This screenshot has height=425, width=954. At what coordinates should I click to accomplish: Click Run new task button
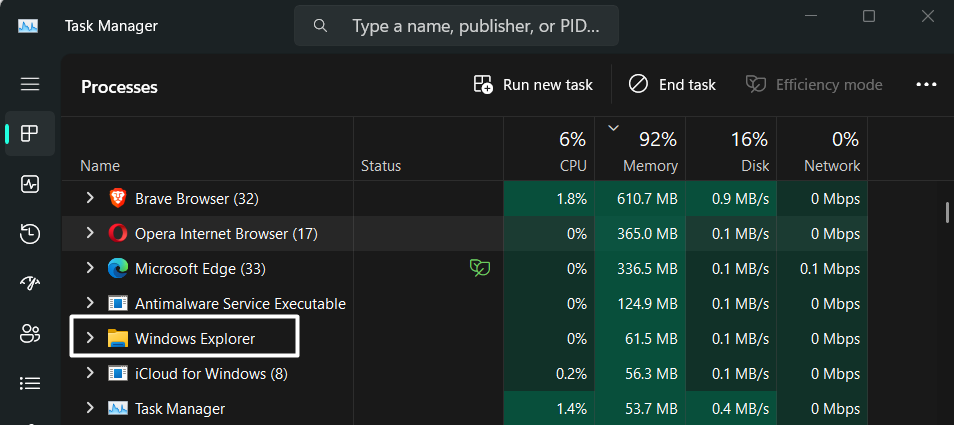533,85
